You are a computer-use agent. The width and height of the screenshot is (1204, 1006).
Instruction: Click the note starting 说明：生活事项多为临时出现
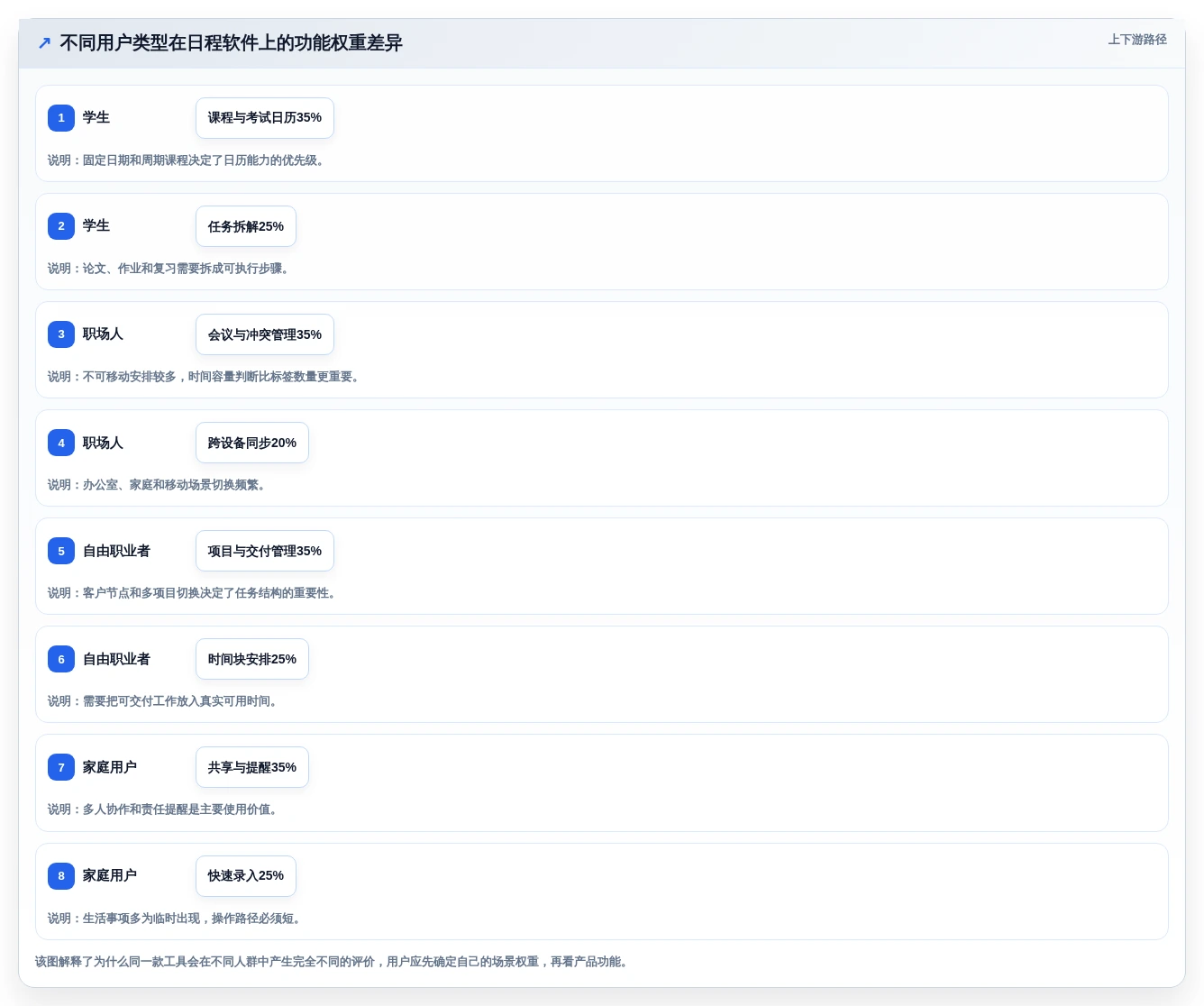[x=174, y=919]
